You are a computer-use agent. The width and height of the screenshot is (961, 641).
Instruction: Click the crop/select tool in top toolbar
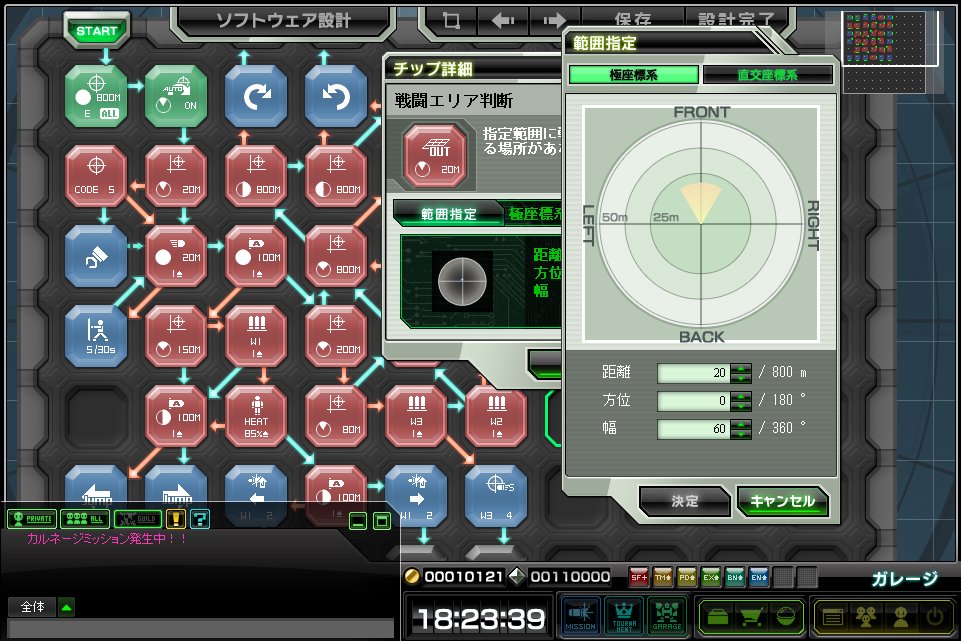click(x=452, y=21)
